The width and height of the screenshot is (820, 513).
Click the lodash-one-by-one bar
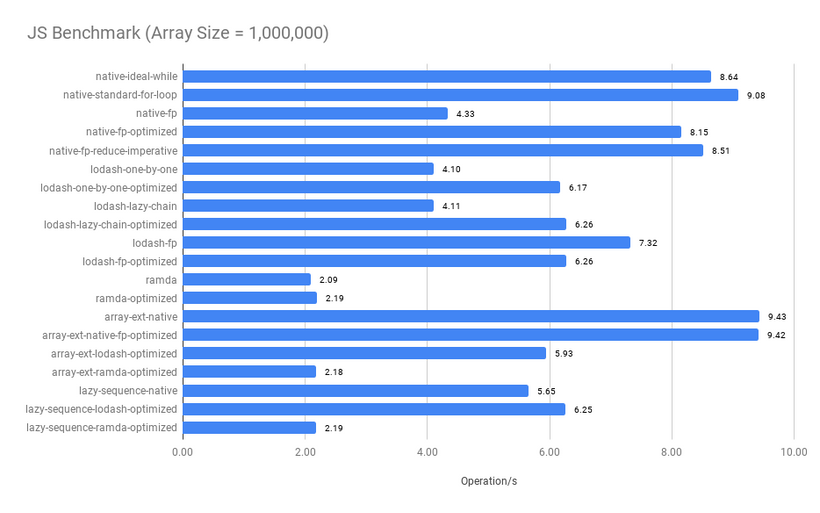[309, 169]
